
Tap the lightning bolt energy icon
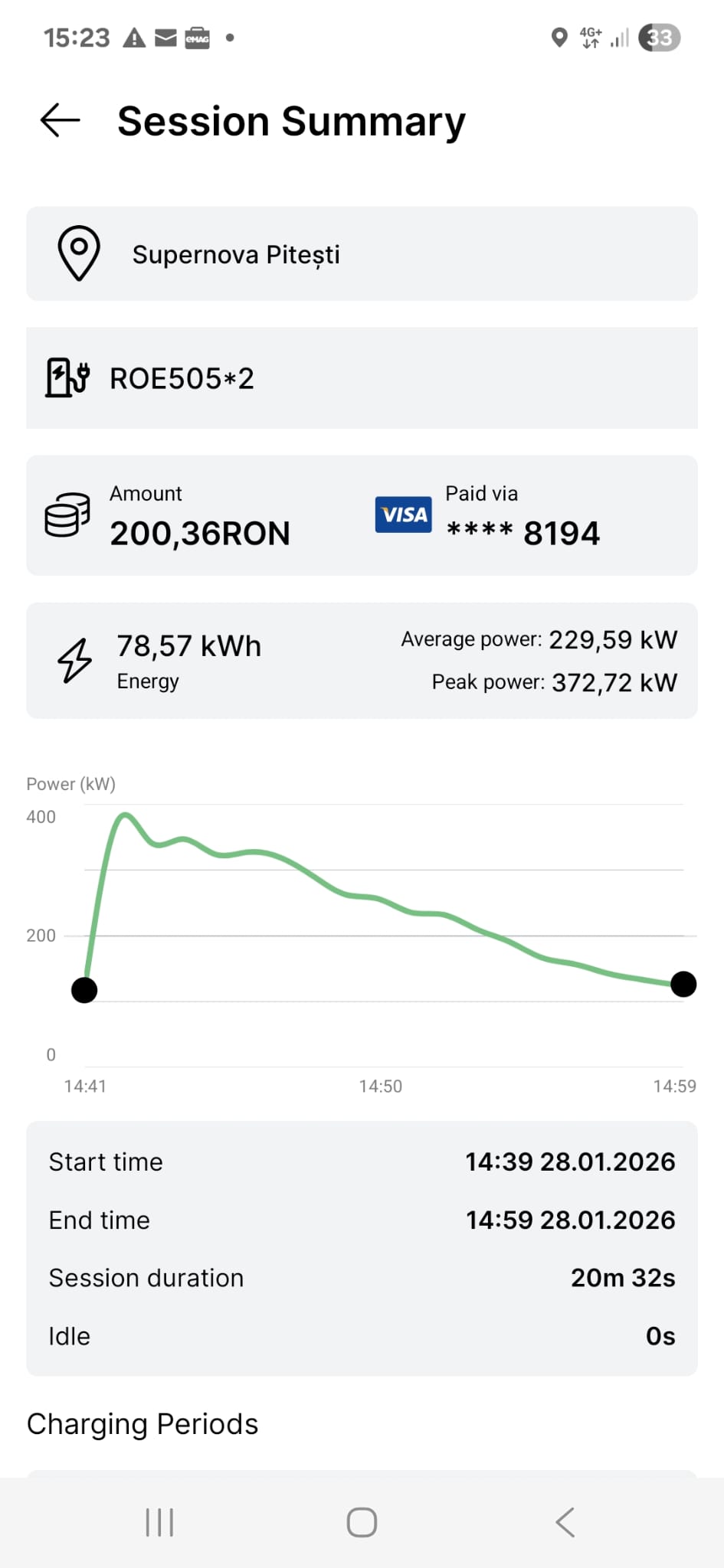click(x=75, y=660)
